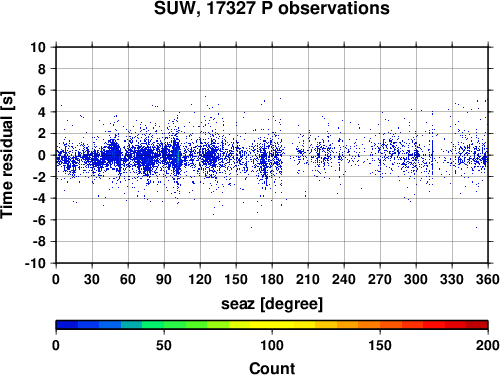Image resolution: width=500 pixels, height=375 pixels.
Task: Pick the yellow colorbar segment near 100
Action: coord(272,325)
